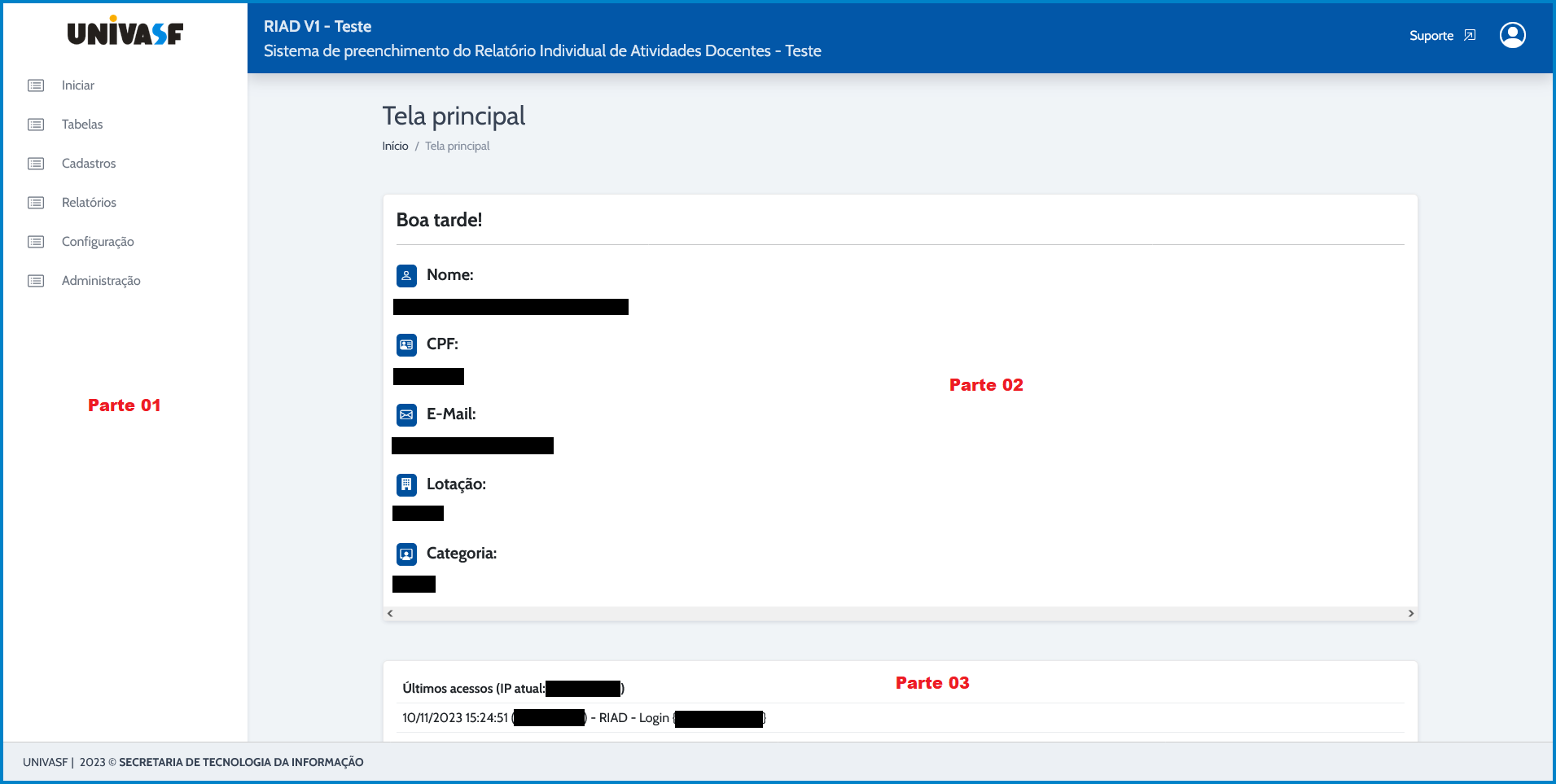The image size is (1556, 784).
Task: Click the Lotação: label
Action: click(456, 484)
